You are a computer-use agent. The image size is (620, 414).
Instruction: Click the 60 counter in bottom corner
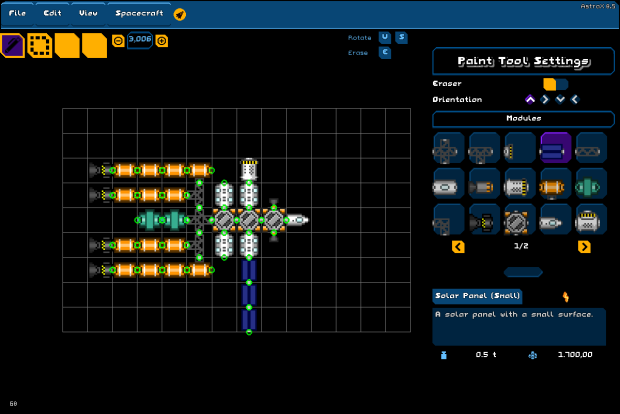click(x=13, y=404)
